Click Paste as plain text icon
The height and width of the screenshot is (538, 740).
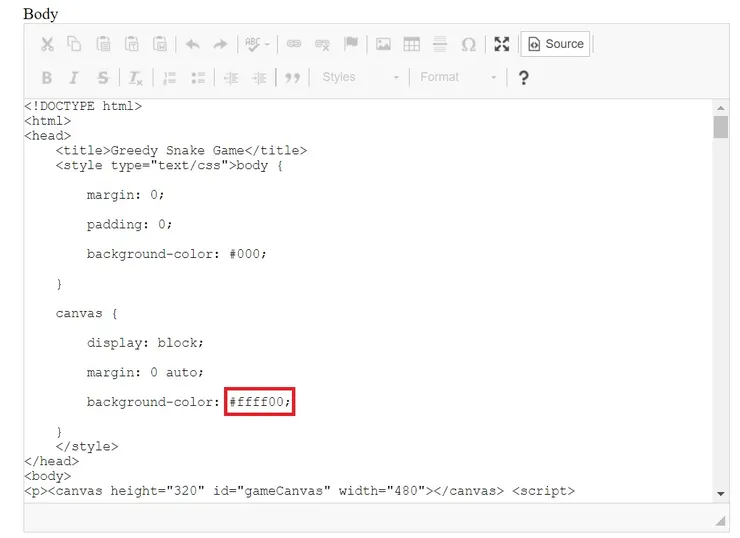coord(132,44)
